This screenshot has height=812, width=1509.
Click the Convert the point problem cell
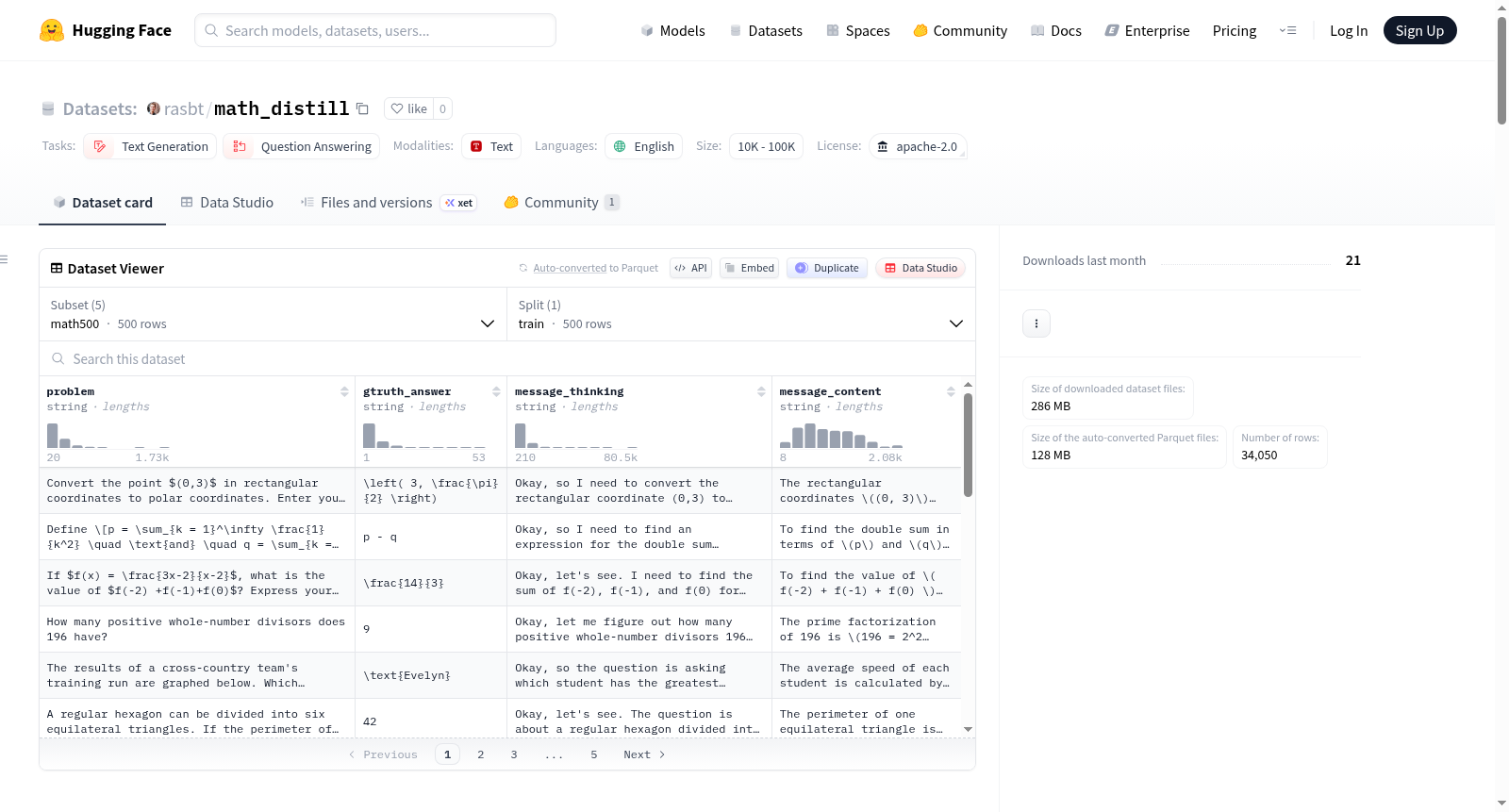click(x=197, y=490)
